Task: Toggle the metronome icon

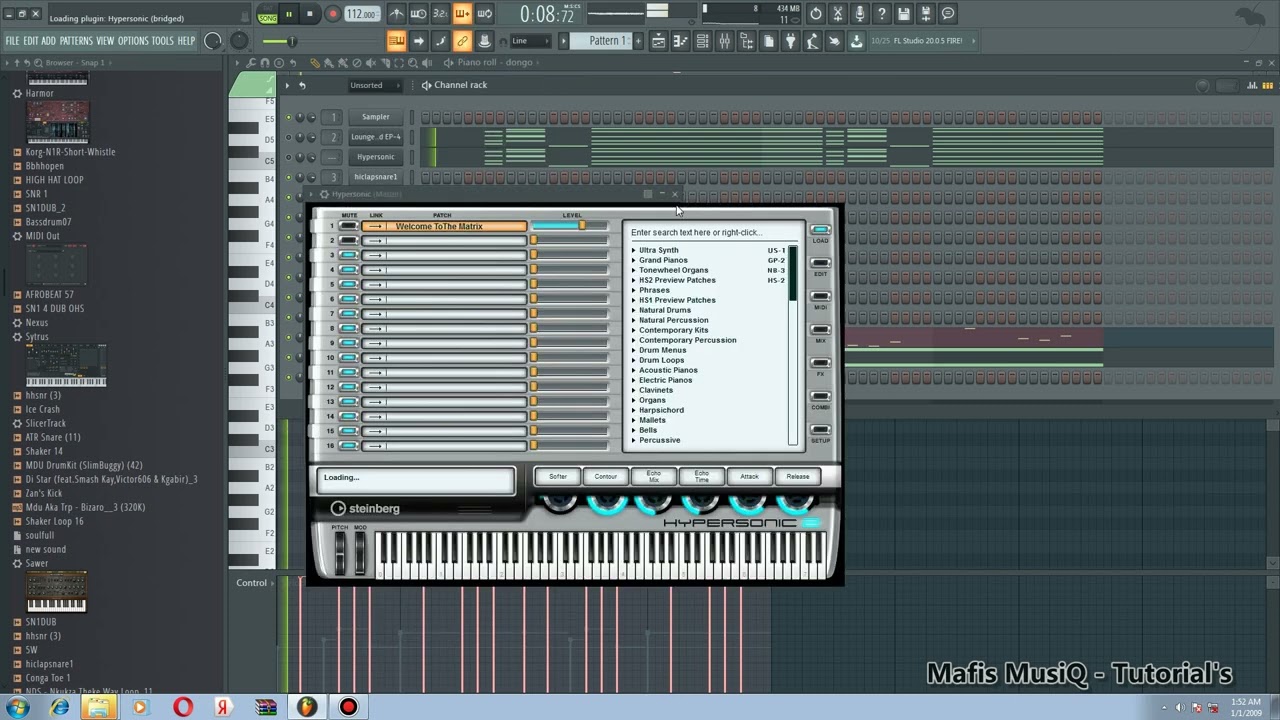Action: [397, 14]
